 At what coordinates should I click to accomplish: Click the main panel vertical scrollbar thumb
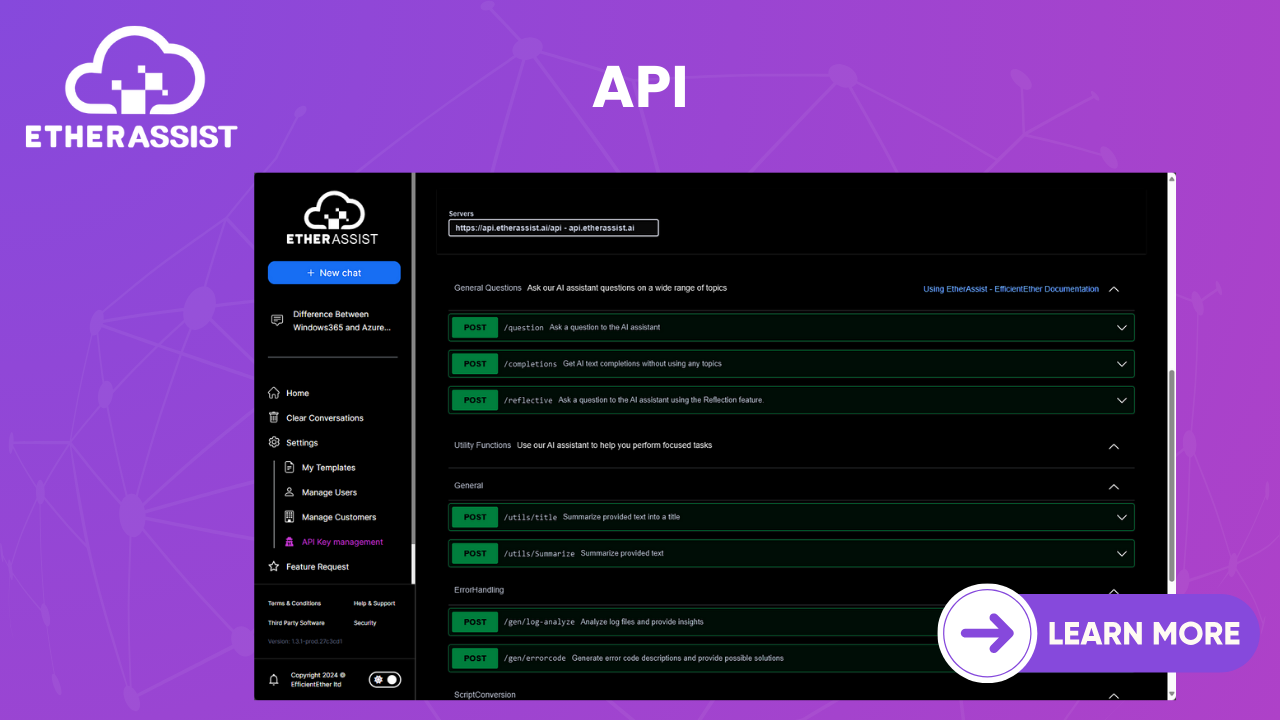(1172, 476)
